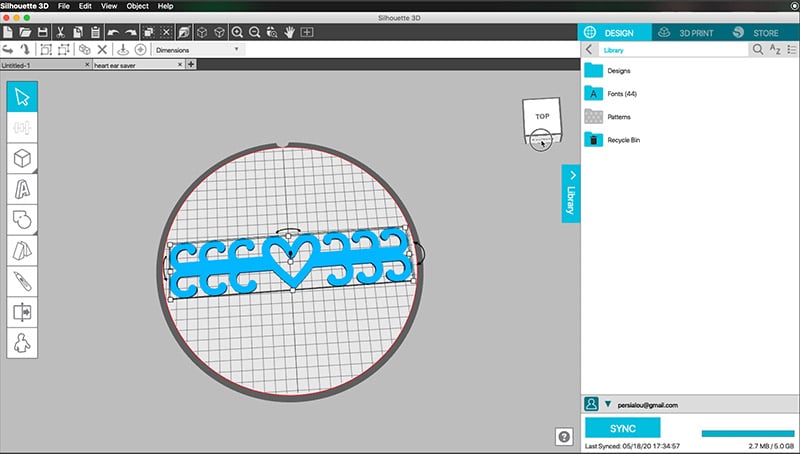Close the Untitled-1 document tab
This screenshot has width=800, height=454.
[87, 65]
